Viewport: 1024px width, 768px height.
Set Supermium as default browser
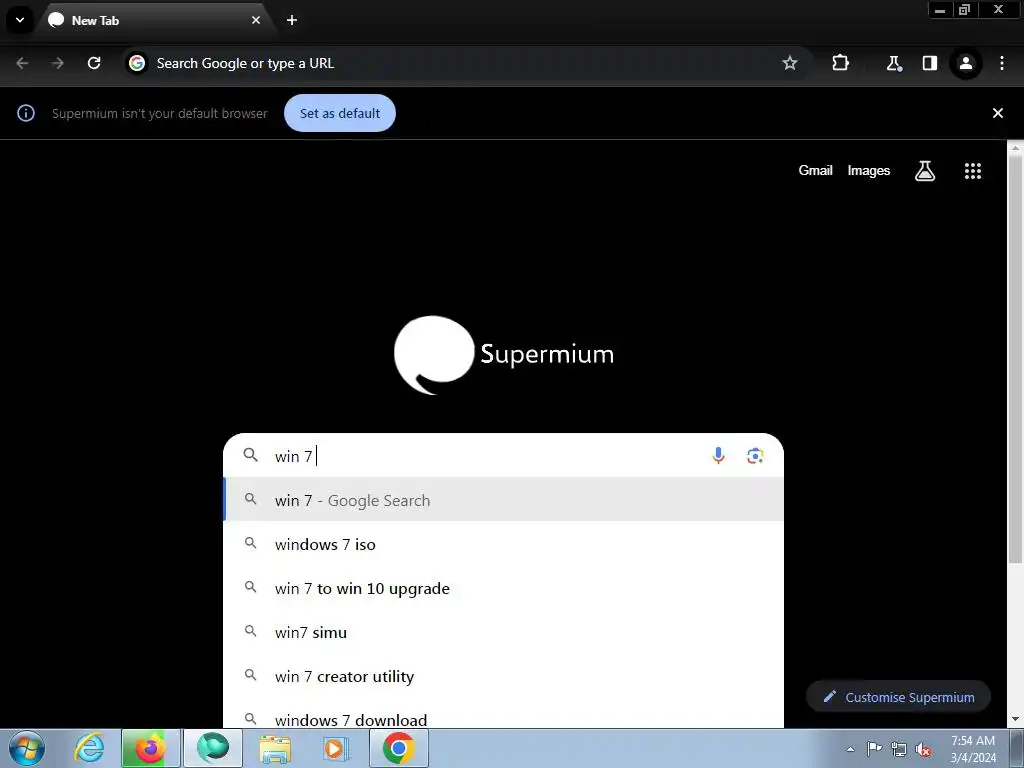340,113
